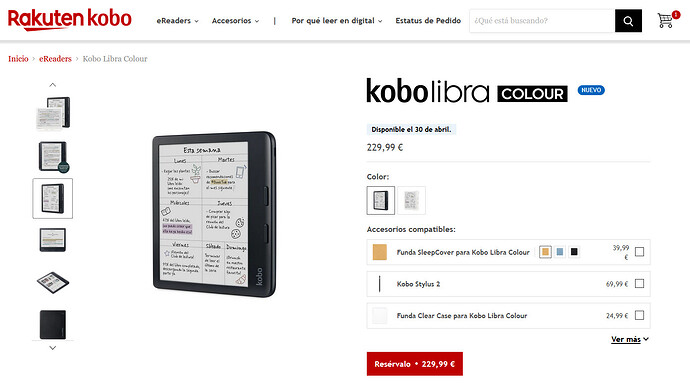This screenshot has height=390, width=690.
Task: Expand the eReaders dropdown menu
Action: (x=177, y=21)
